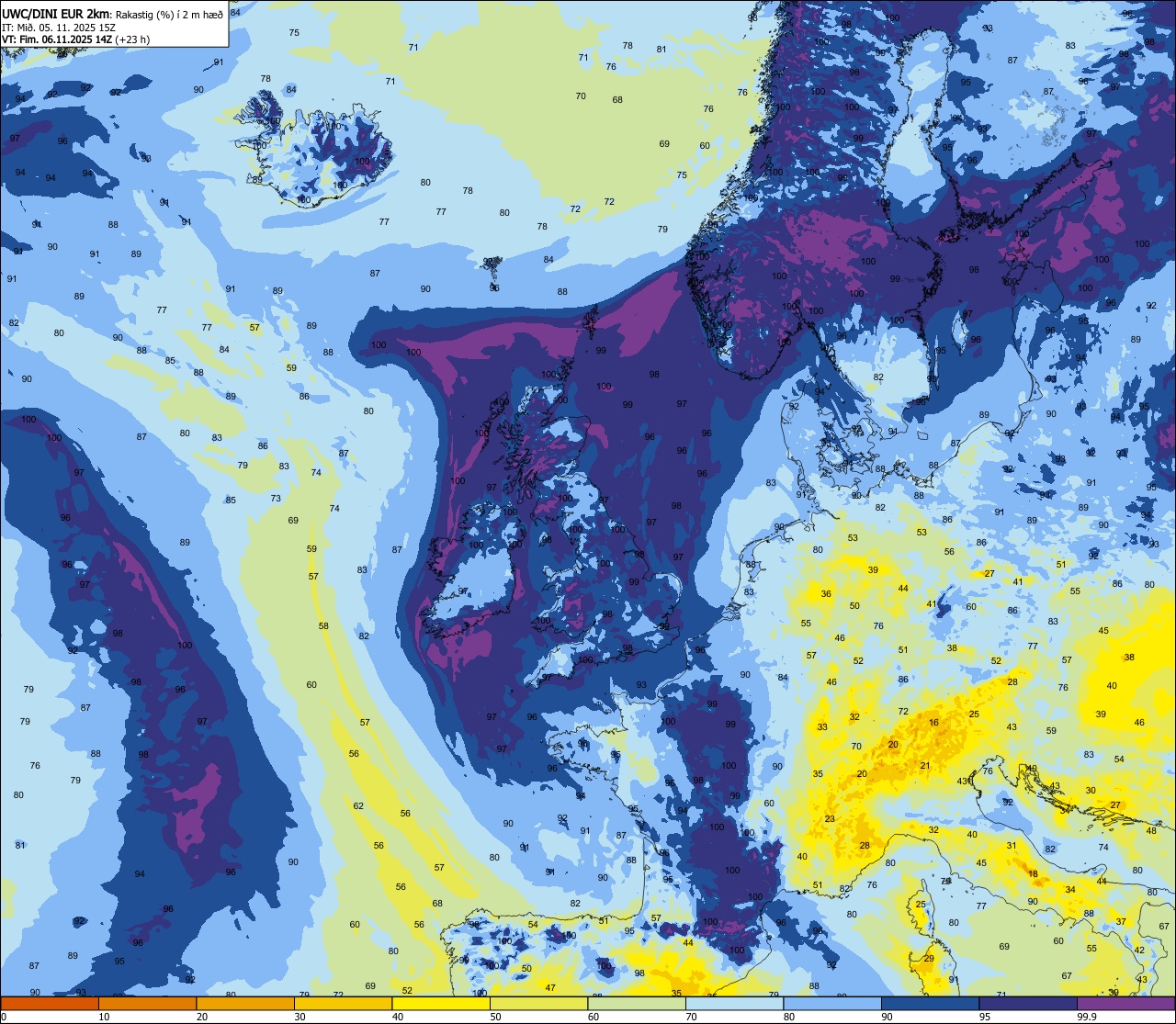This screenshot has width=1176, height=1024.
Task: Click the humidity value '16' over the Alps
Action: pyautogui.click(x=933, y=723)
